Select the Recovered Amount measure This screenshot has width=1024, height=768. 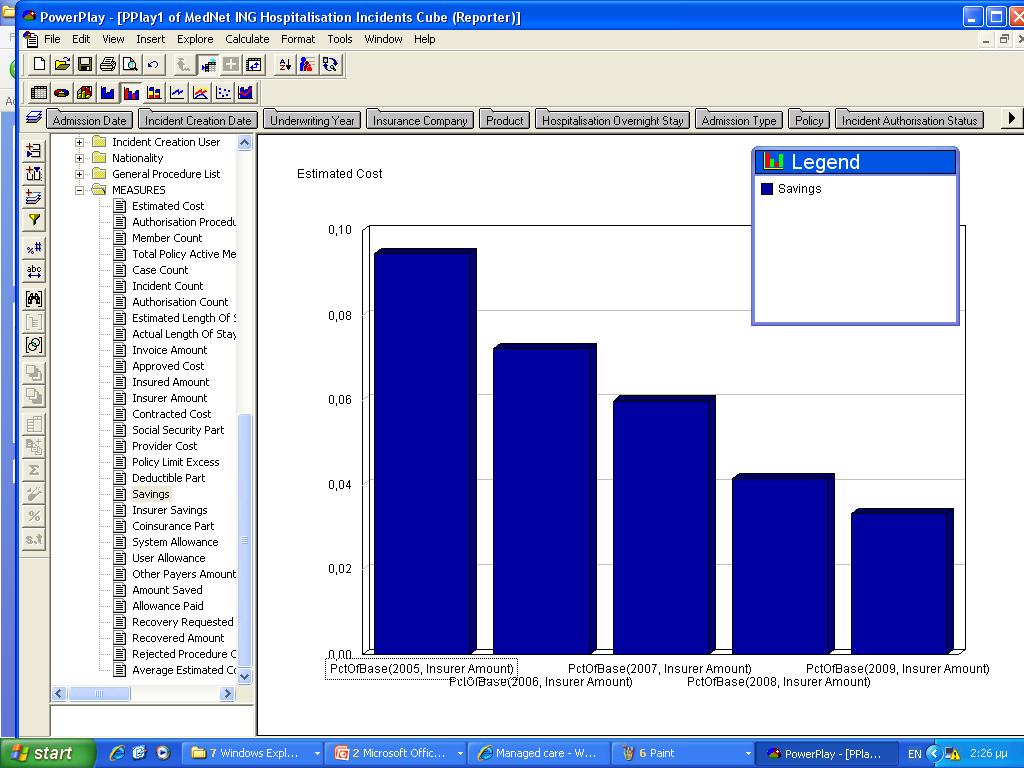[x=178, y=638]
